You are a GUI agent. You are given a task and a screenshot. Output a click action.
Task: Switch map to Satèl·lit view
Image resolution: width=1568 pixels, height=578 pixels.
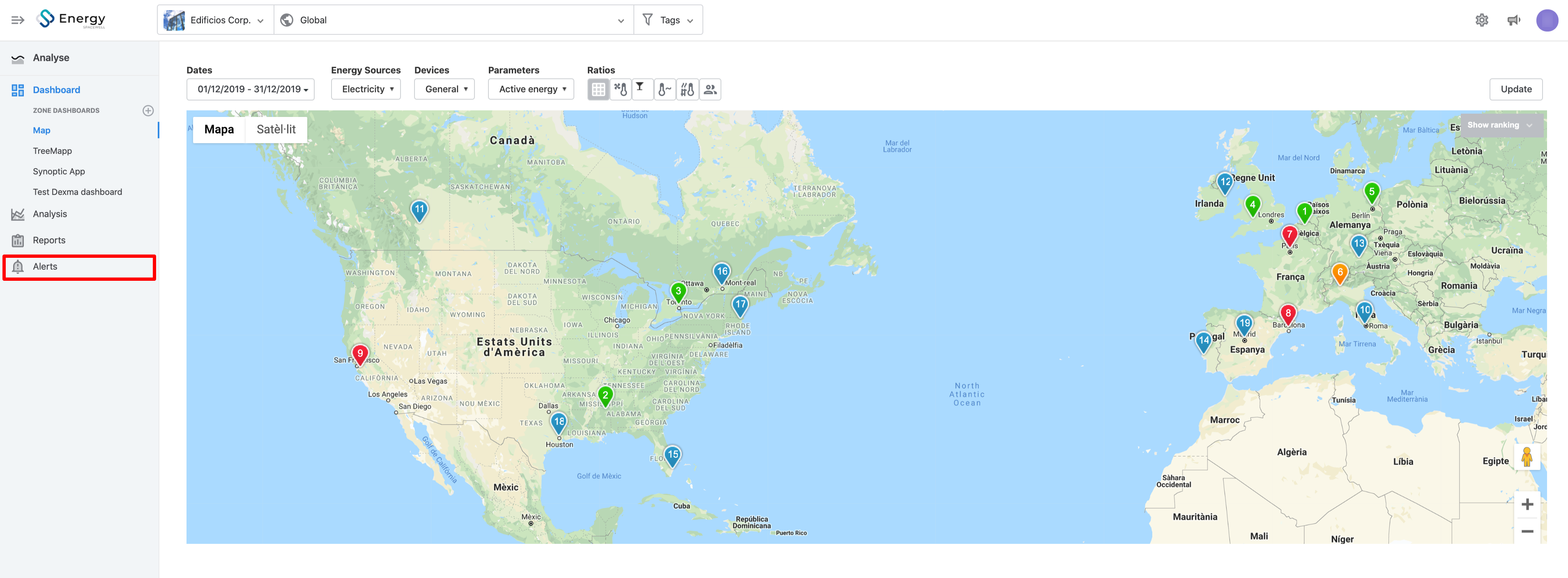point(276,130)
